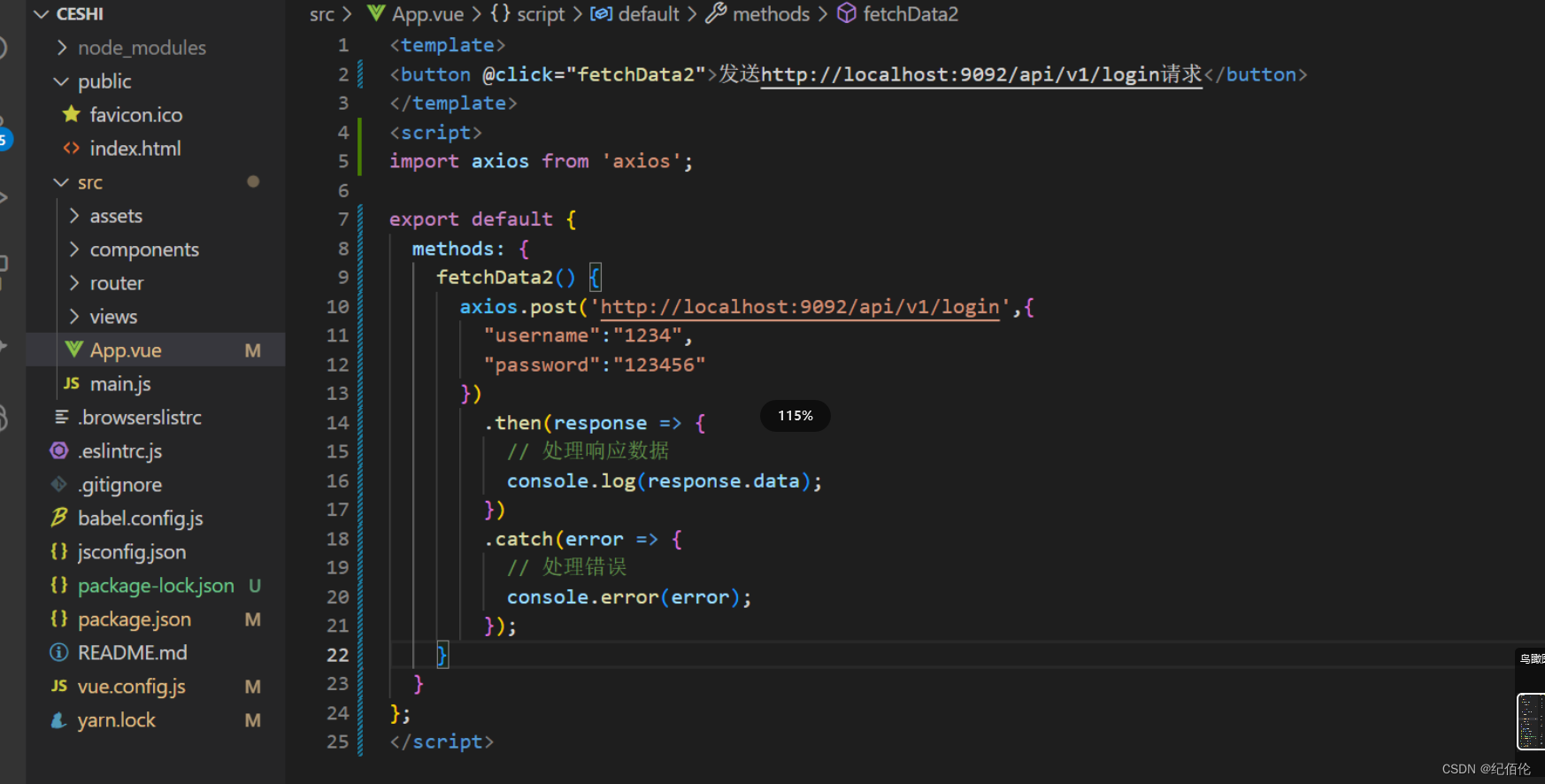Image resolution: width=1545 pixels, height=784 pixels.
Task: Open .browserslistrc file
Action: [140, 418]
